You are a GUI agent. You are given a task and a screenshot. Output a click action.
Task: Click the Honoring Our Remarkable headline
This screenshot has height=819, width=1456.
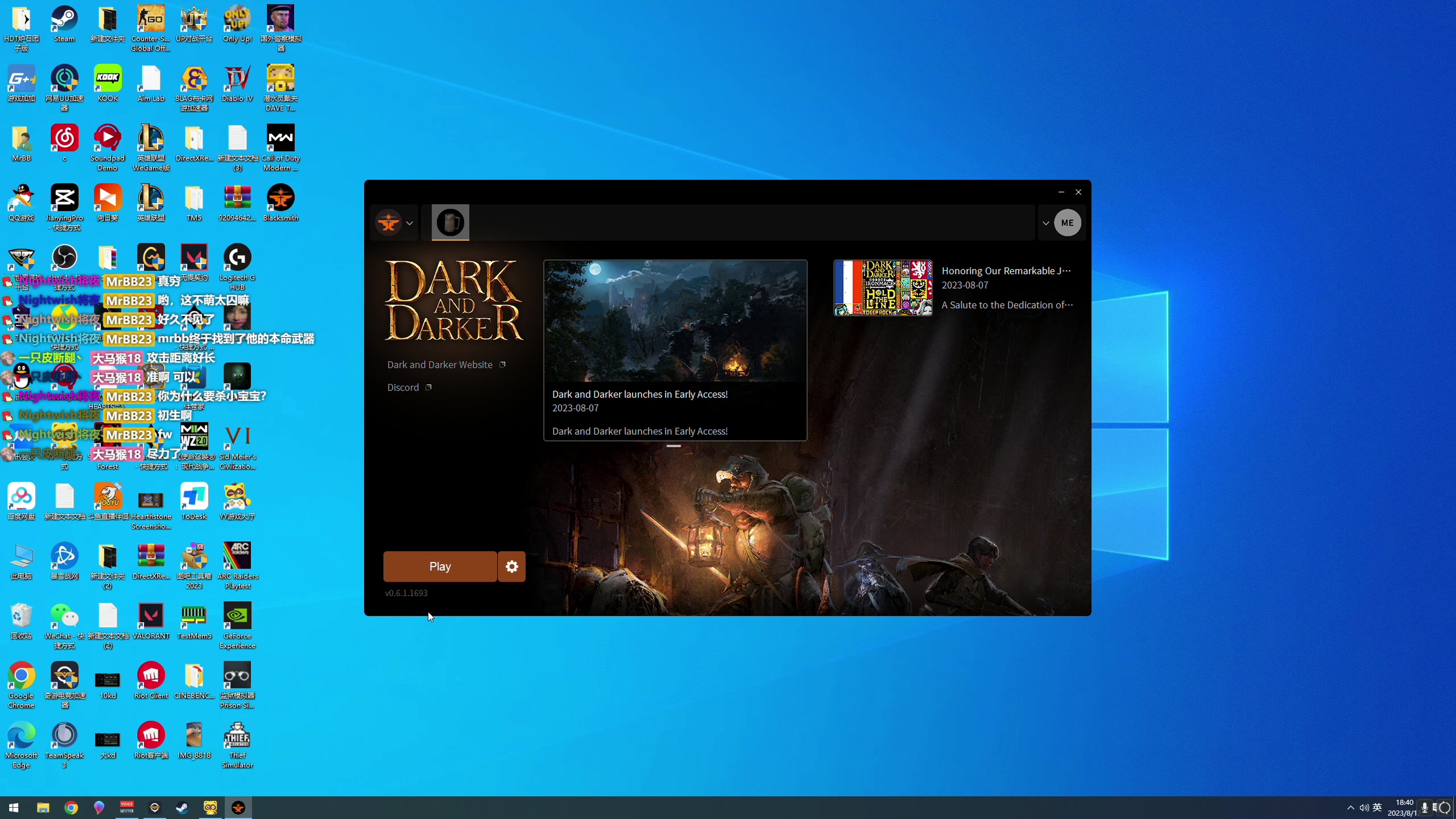click(x=1006, y=271)
